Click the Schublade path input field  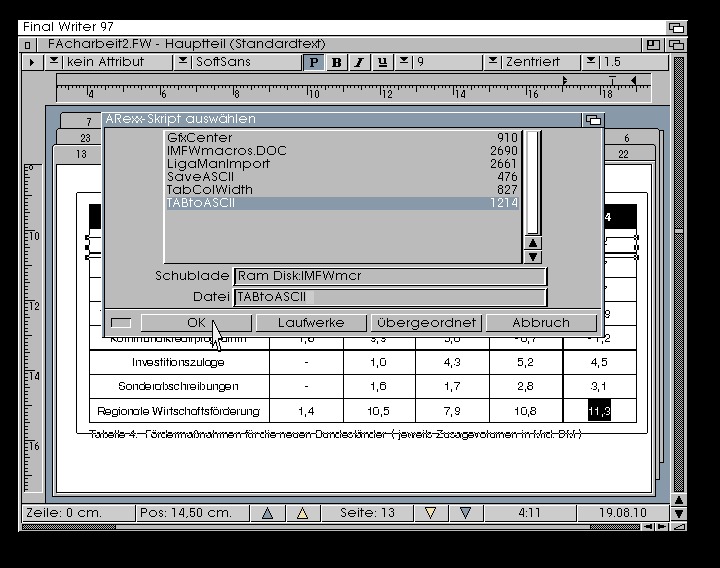click(x=389, y=276)
